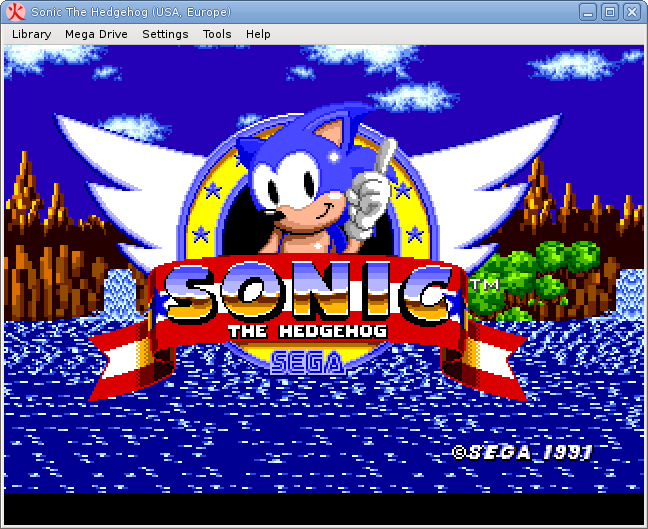
Task: Maximize the Sonic The Hedgehog window
Action: (x=610, y=12)
